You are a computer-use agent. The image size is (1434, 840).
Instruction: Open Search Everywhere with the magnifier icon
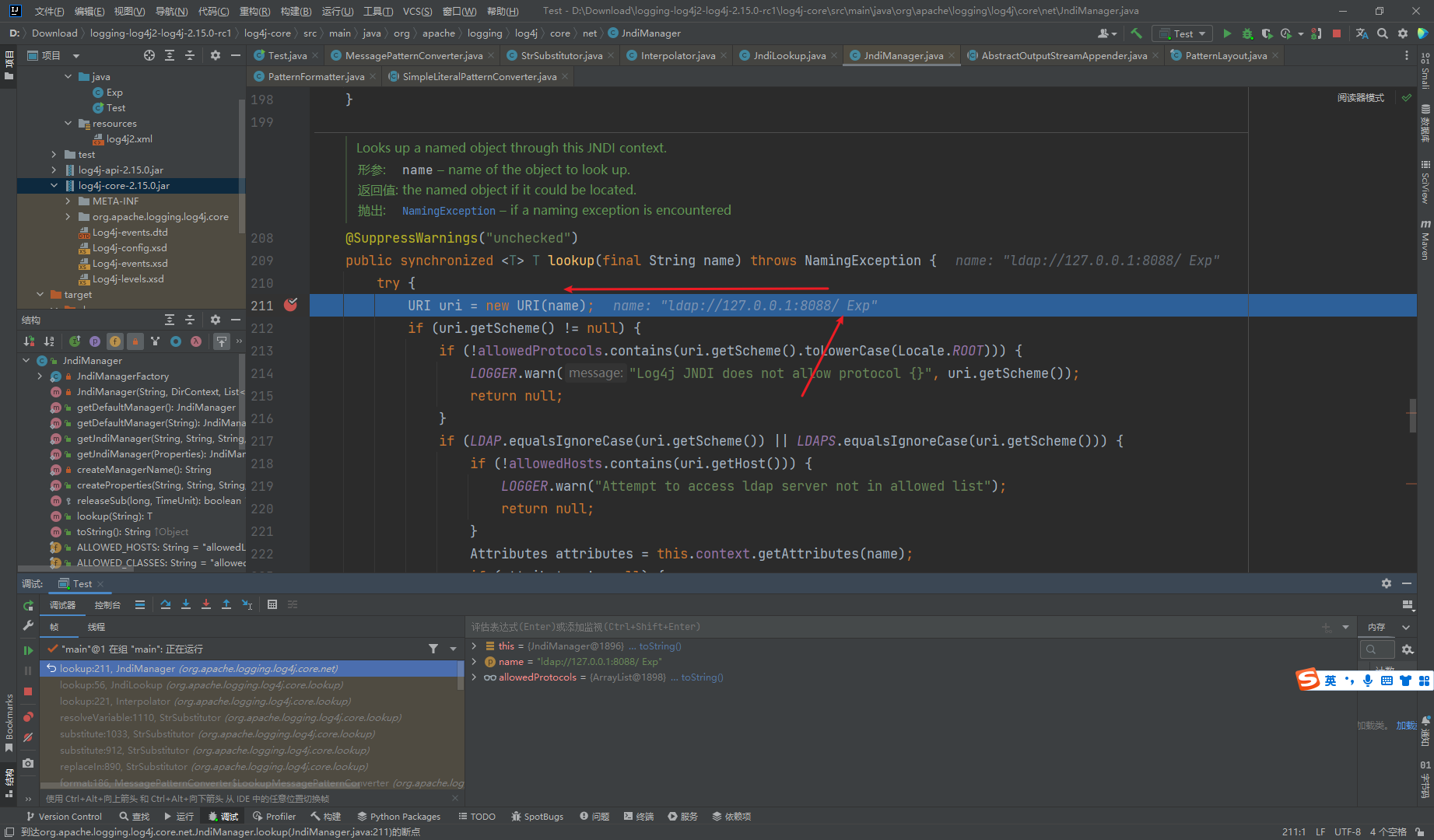tap(1383, 33)
